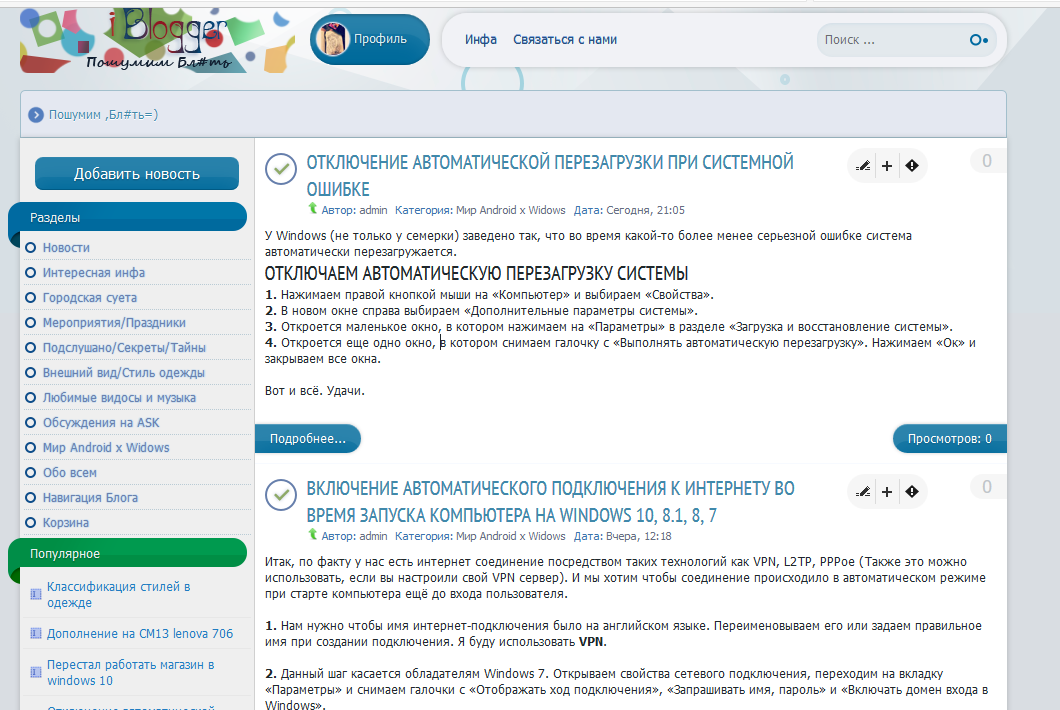Click the Подробнее... button
Image resolution: width=1060 pixels, height=710 pixels.
(308, 438)
